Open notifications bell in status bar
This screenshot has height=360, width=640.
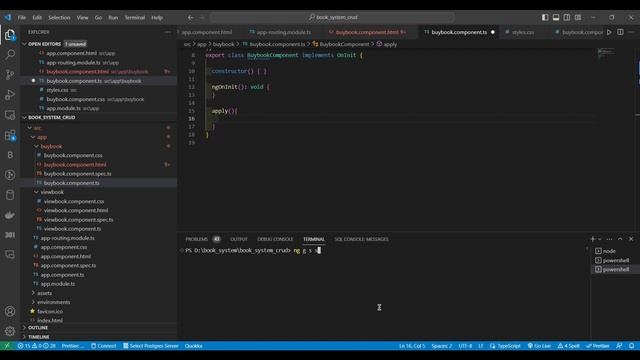[631, 346]
